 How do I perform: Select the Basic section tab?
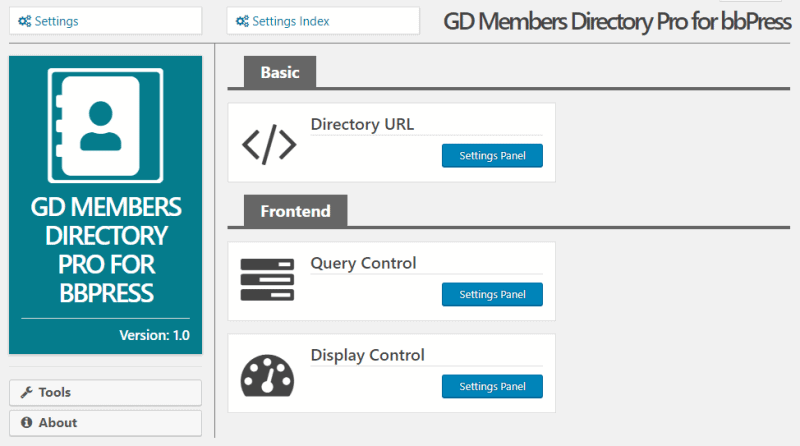click(280, 72)
